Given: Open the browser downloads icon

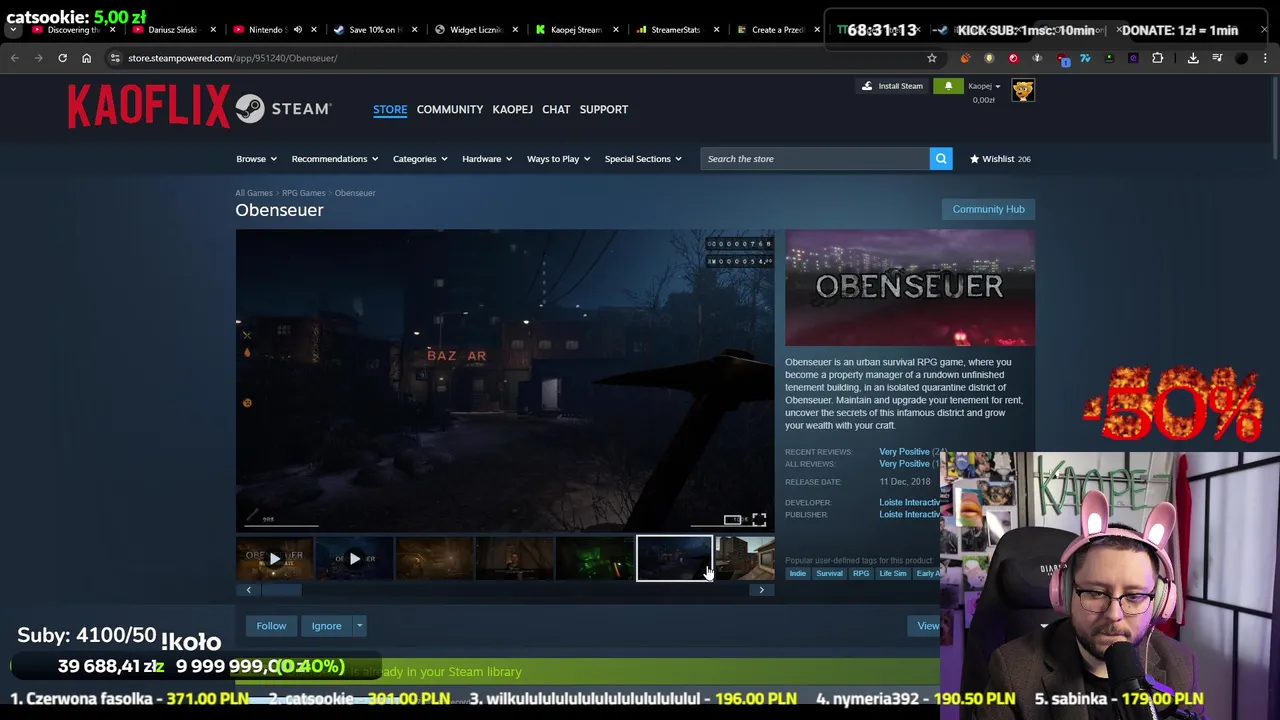Looking at the screenshot, I should click(x=1193, y=58).
